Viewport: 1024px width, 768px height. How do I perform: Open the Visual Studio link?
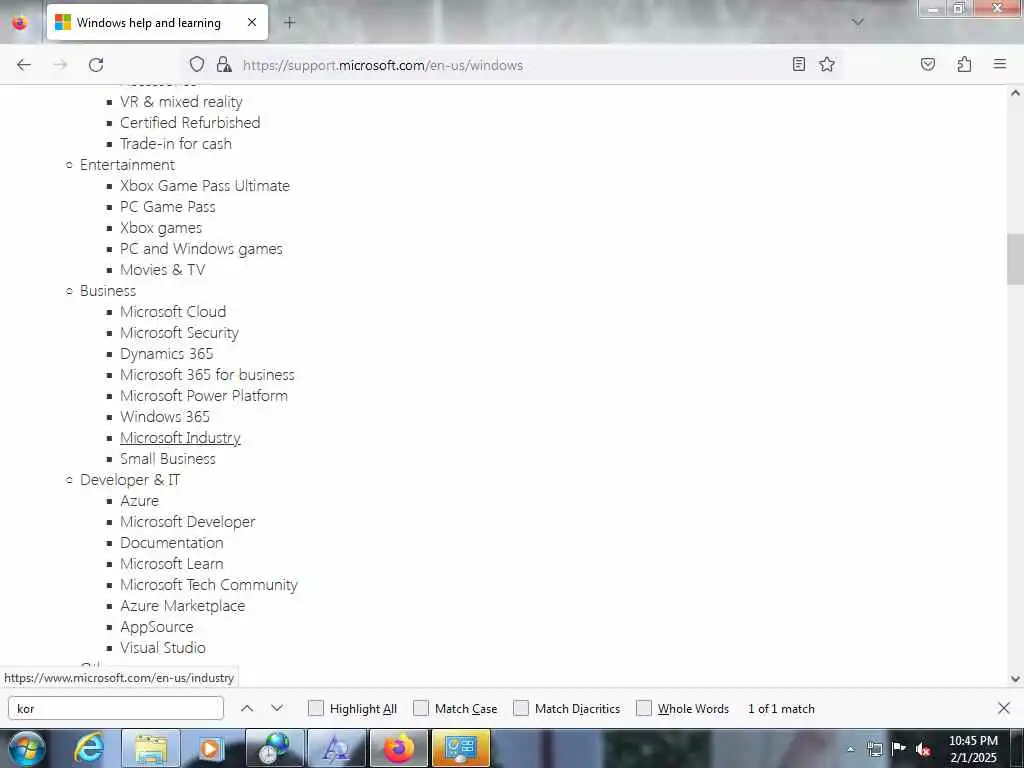(163, 648)
